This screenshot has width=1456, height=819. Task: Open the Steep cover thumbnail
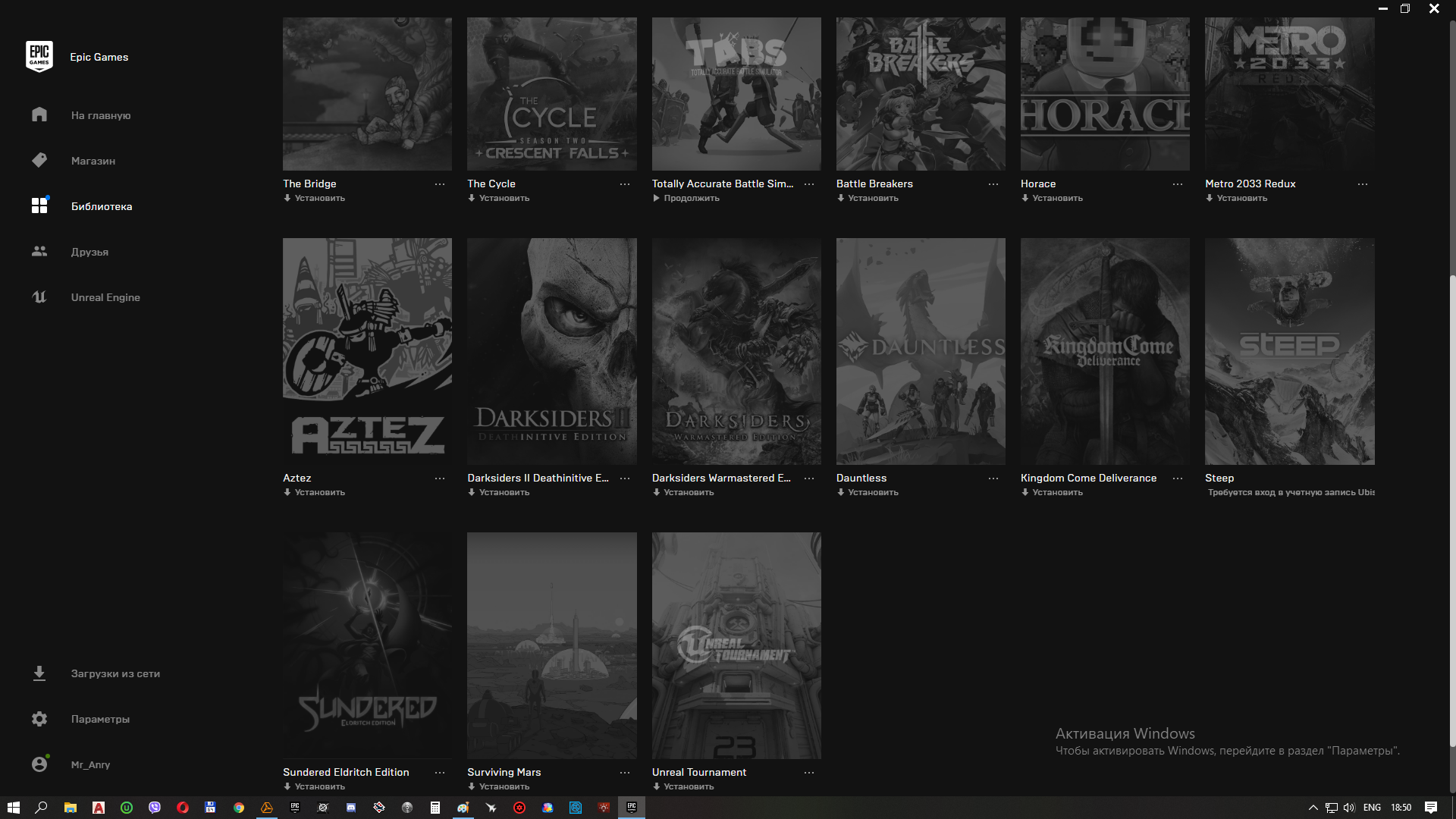(x=1289, y=351)
